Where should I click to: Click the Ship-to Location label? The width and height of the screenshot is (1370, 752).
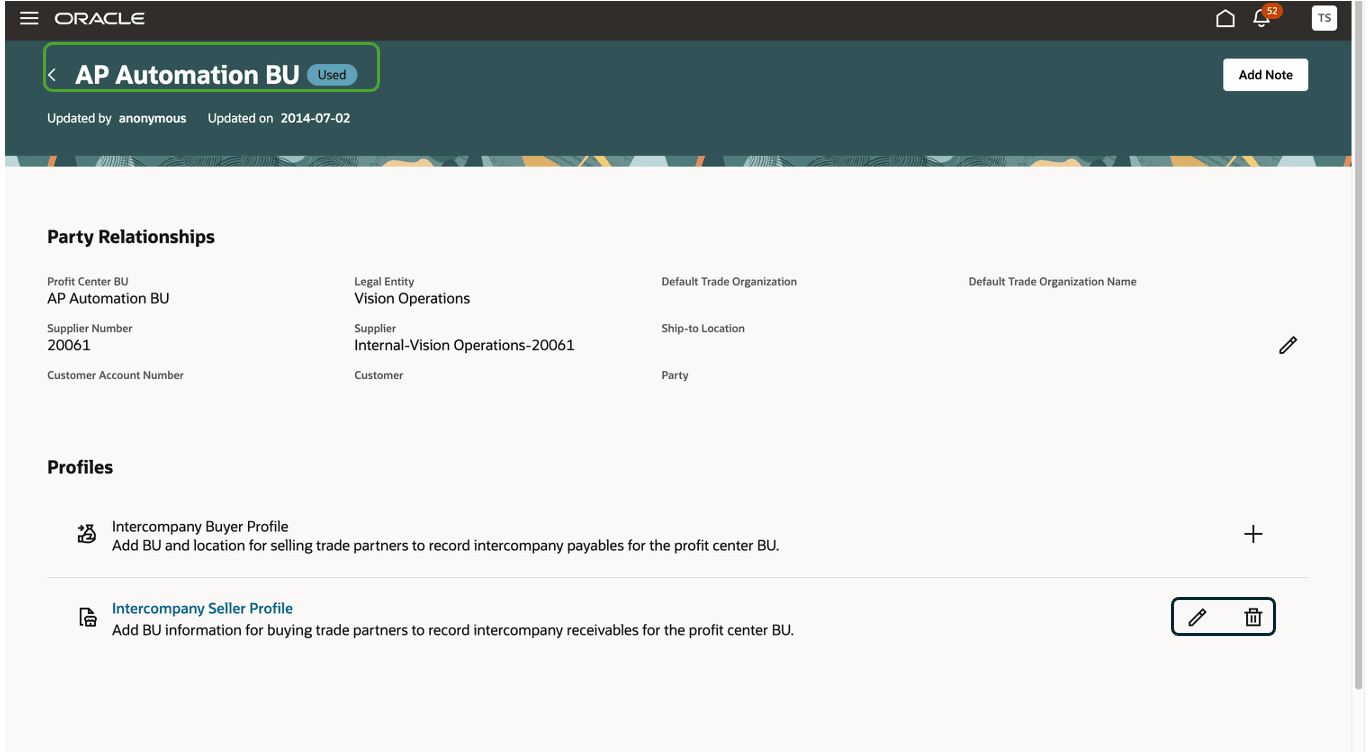click(703, 328)
